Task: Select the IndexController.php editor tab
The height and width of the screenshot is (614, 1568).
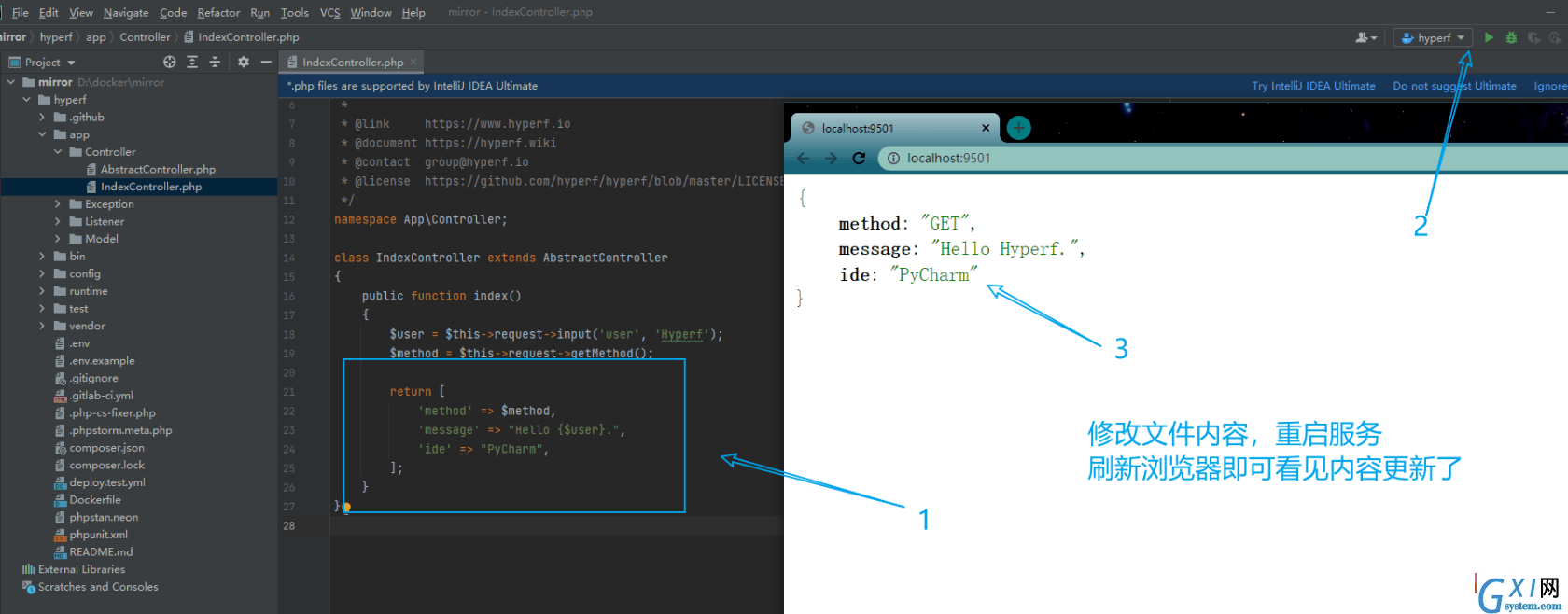Action: 352,63
